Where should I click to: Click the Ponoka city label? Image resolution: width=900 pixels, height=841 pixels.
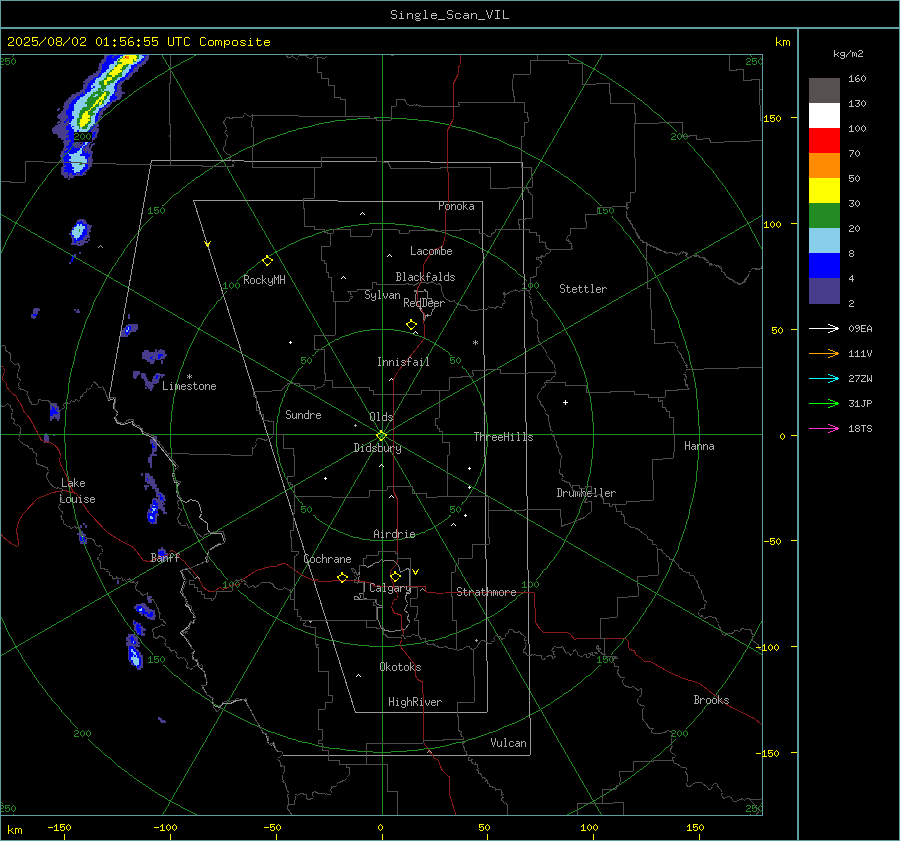(x=456, y=206)
